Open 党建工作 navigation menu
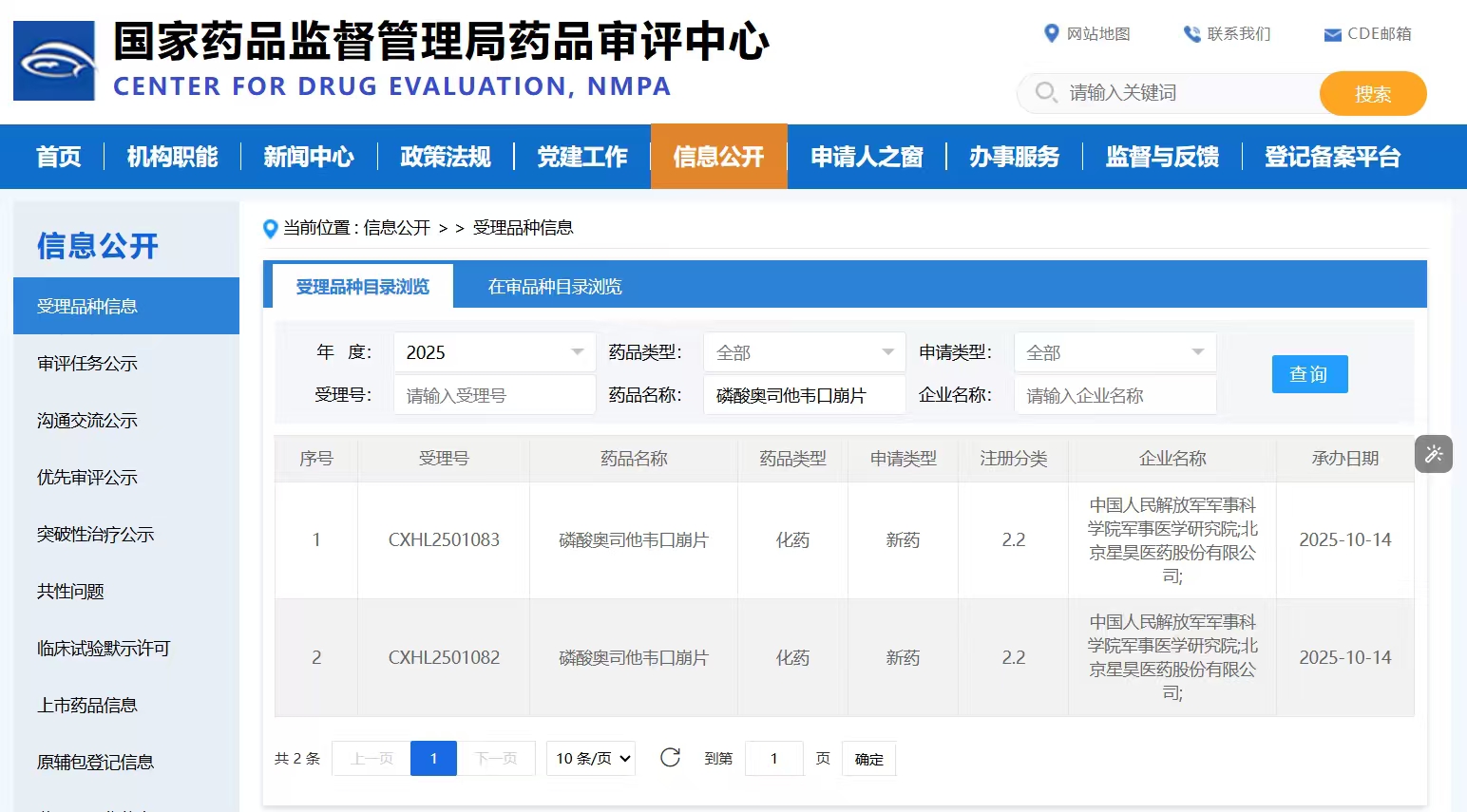Image resolution: width=1467 pixels, height=812 pixels. (582, 157)
